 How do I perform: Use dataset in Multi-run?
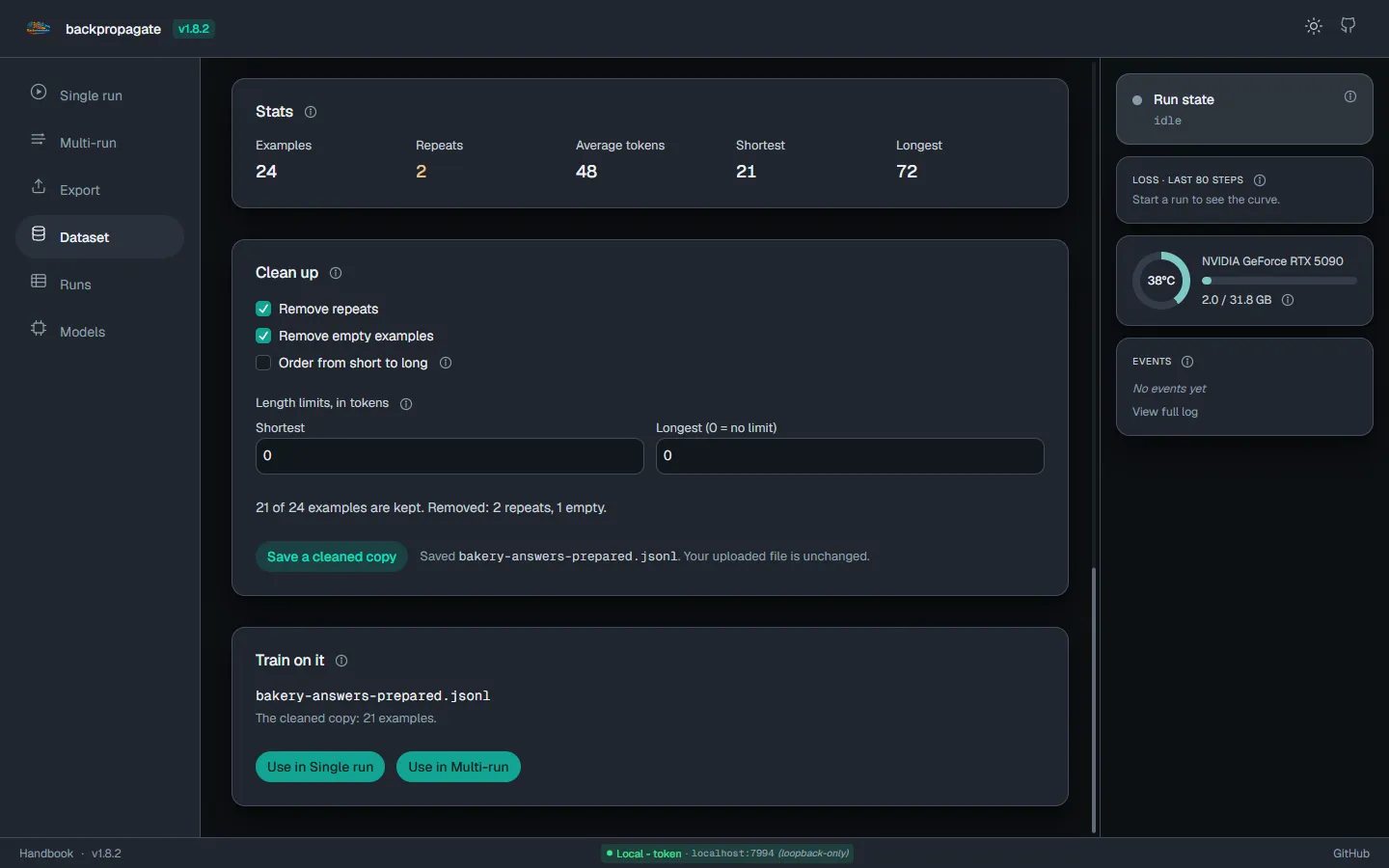coord(458,767)
